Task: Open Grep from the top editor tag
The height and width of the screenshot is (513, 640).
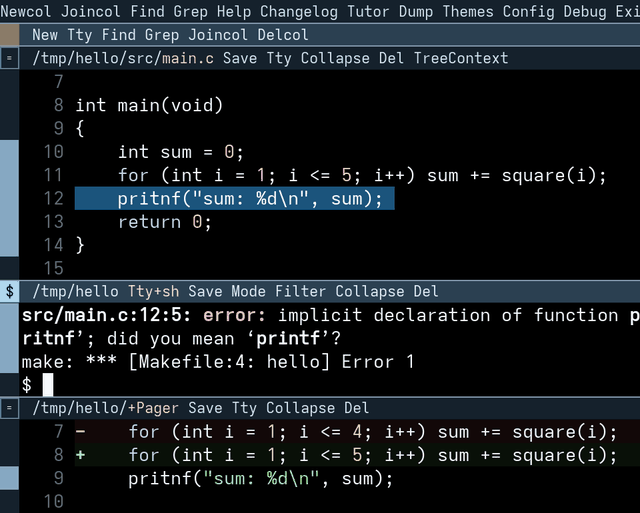Action: click(191, 11)
